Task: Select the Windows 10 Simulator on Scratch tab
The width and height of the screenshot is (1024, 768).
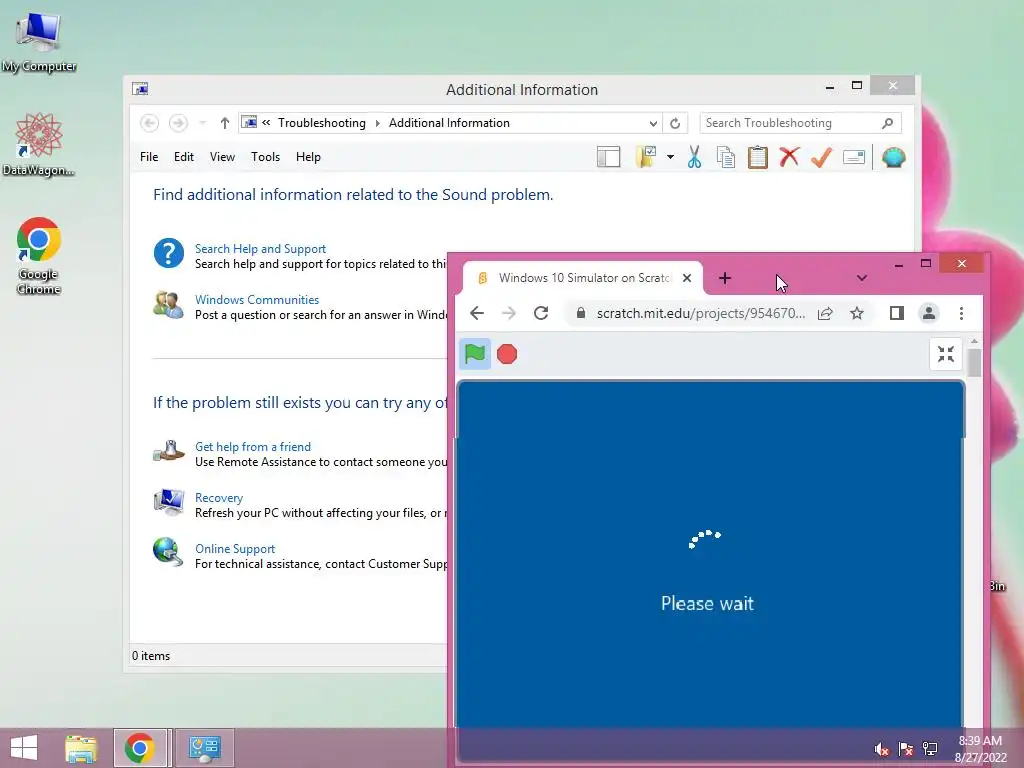Action: 583,278
